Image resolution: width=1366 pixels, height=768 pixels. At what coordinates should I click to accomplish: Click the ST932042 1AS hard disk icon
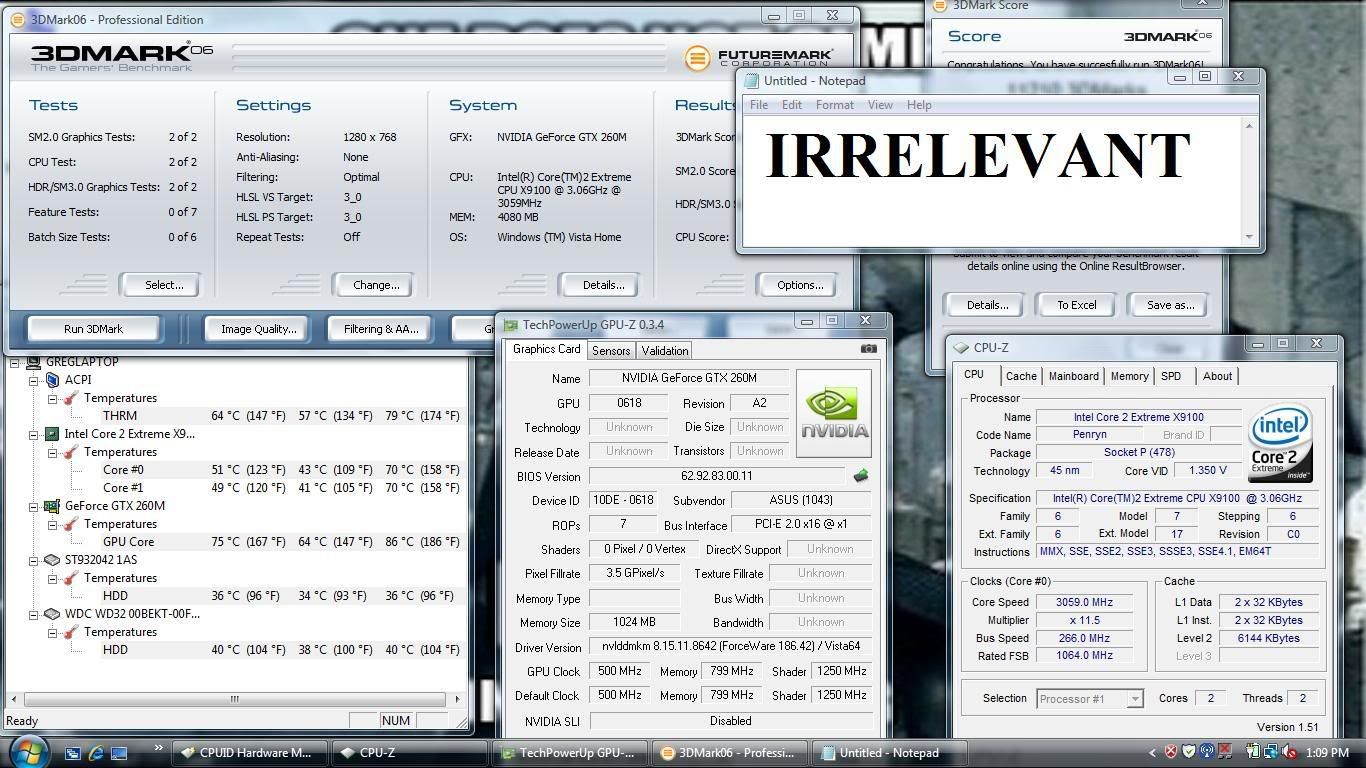52,560
